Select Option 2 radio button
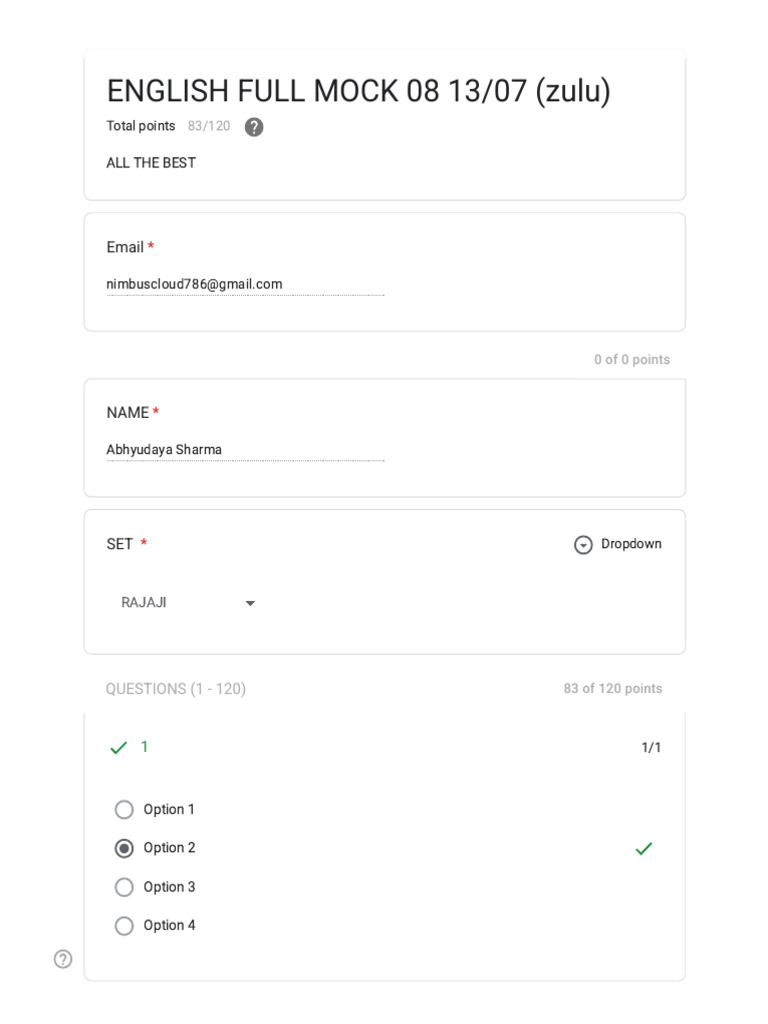Screen dimensions: 768x1024 tap(124, 848)
